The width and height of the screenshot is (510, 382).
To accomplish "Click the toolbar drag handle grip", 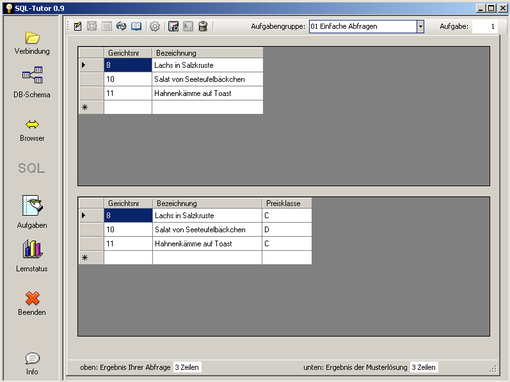I will point(68,26).
